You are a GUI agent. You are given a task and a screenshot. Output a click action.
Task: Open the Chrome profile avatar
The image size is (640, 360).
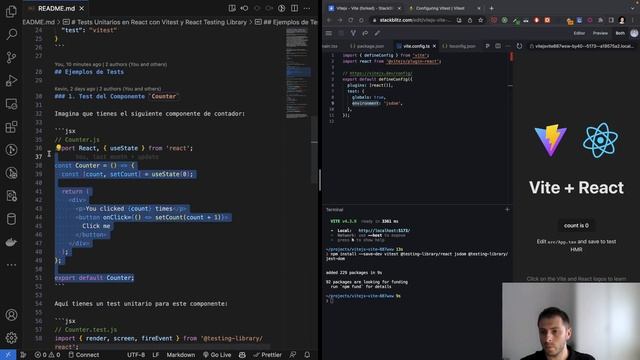622,20
